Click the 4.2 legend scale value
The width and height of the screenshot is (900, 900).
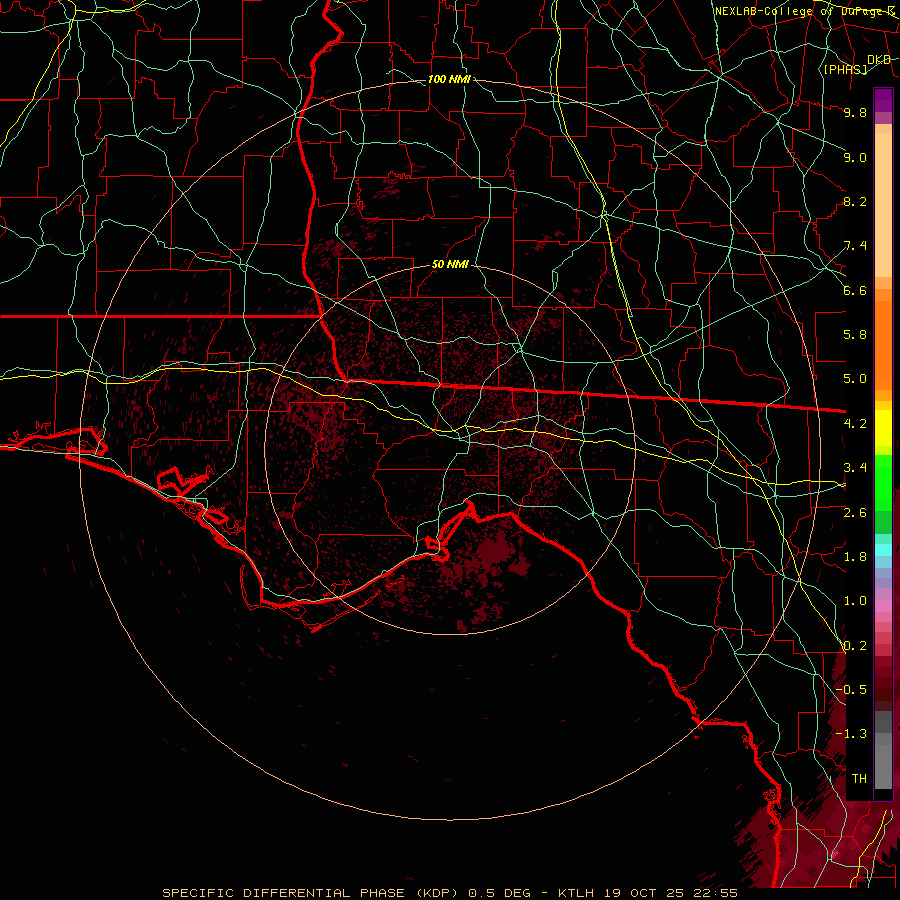[x=855, y=424]
